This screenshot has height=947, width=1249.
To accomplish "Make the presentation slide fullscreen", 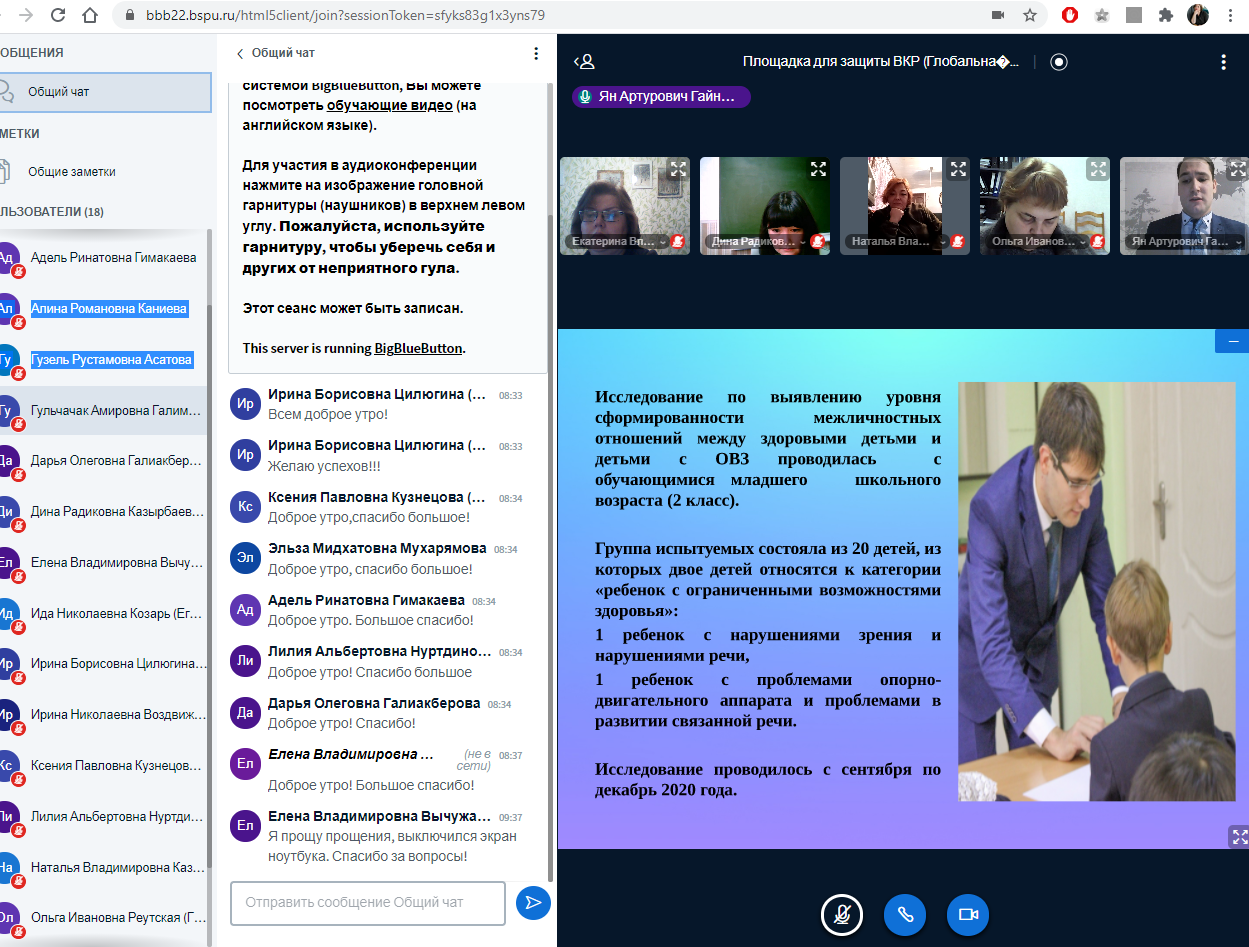I will 1239,836.
